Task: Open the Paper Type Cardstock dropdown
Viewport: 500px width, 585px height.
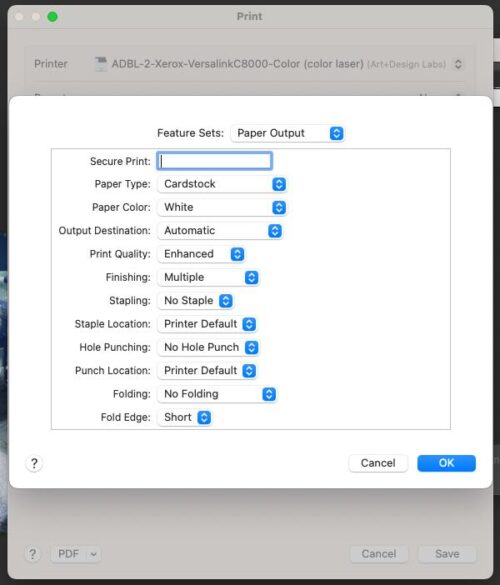Action: pos(222,184)
